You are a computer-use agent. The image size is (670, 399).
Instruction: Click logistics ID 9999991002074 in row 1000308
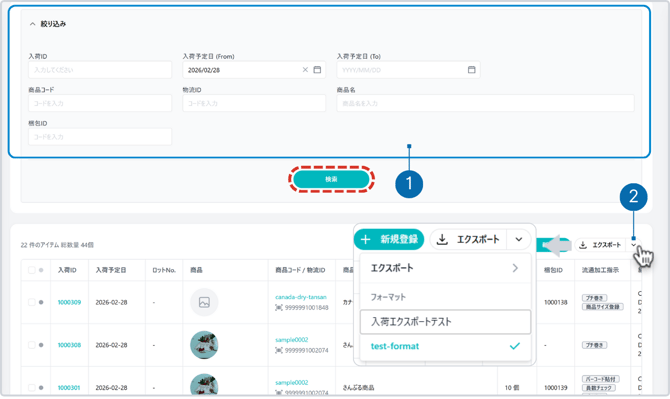point(306,350)
